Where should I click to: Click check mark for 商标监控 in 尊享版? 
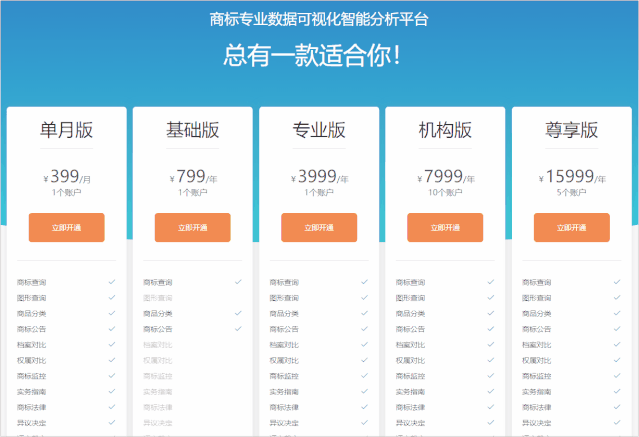tap(617, 375)
